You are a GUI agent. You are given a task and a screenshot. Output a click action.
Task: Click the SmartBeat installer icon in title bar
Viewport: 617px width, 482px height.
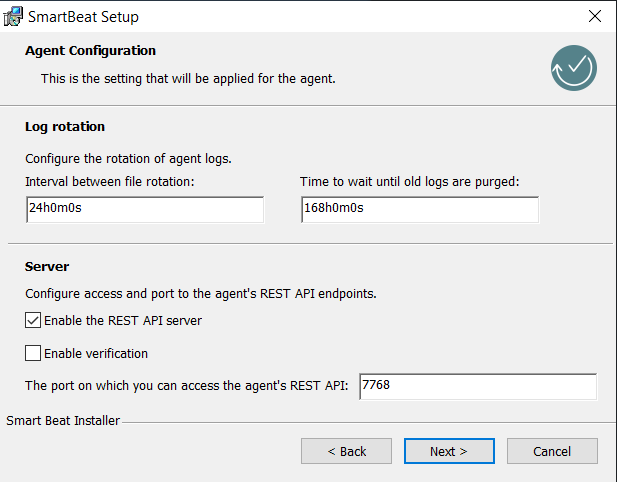[14, 17]
